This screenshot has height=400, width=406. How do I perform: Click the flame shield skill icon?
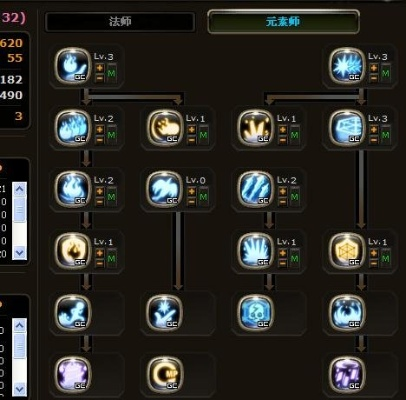[x=73, y=251]
